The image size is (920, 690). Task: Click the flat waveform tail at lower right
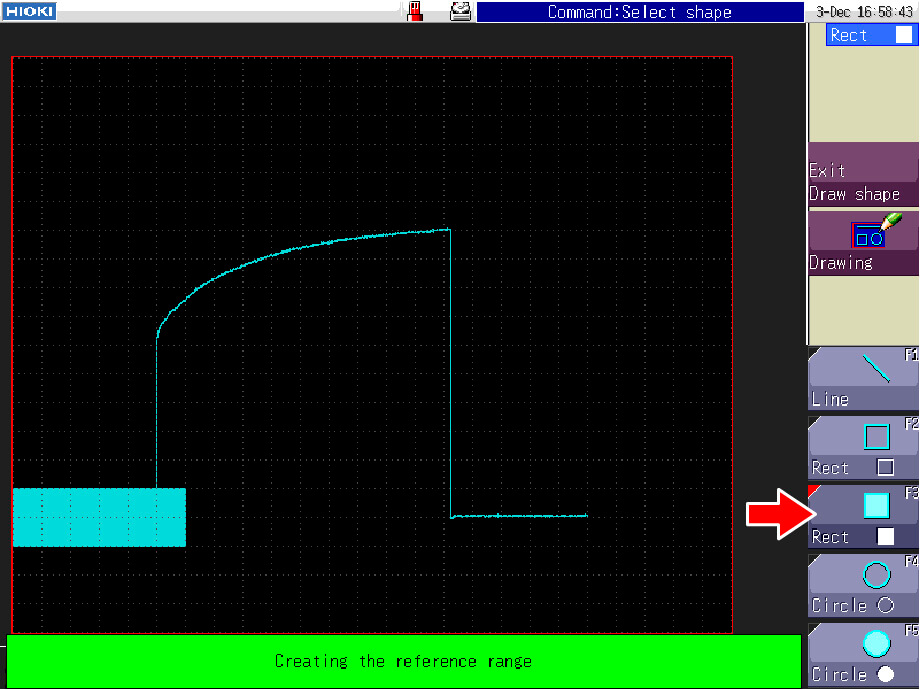pyautogui.click(x=520, y=516)
